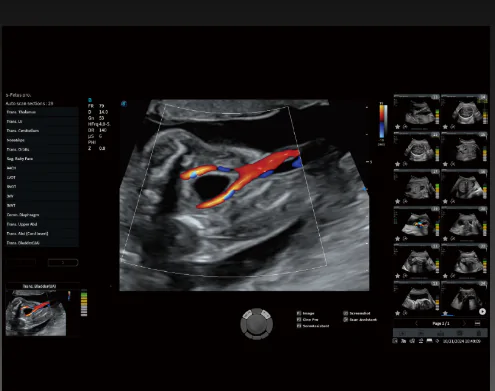Click the trash delete icon
Image resolution: width=495 pixels, height=391 pixels.
[x=479, y=333]
